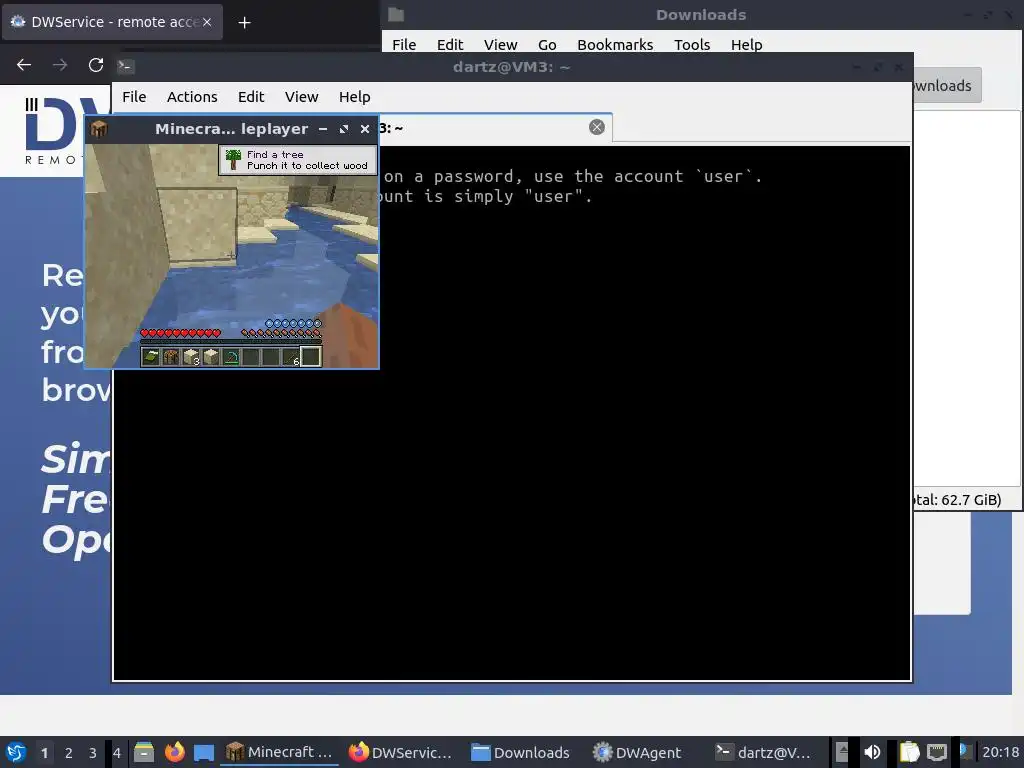Click the free space status in Downloads window
Screen dimensions: 1024x768
(x=957, y=500)
